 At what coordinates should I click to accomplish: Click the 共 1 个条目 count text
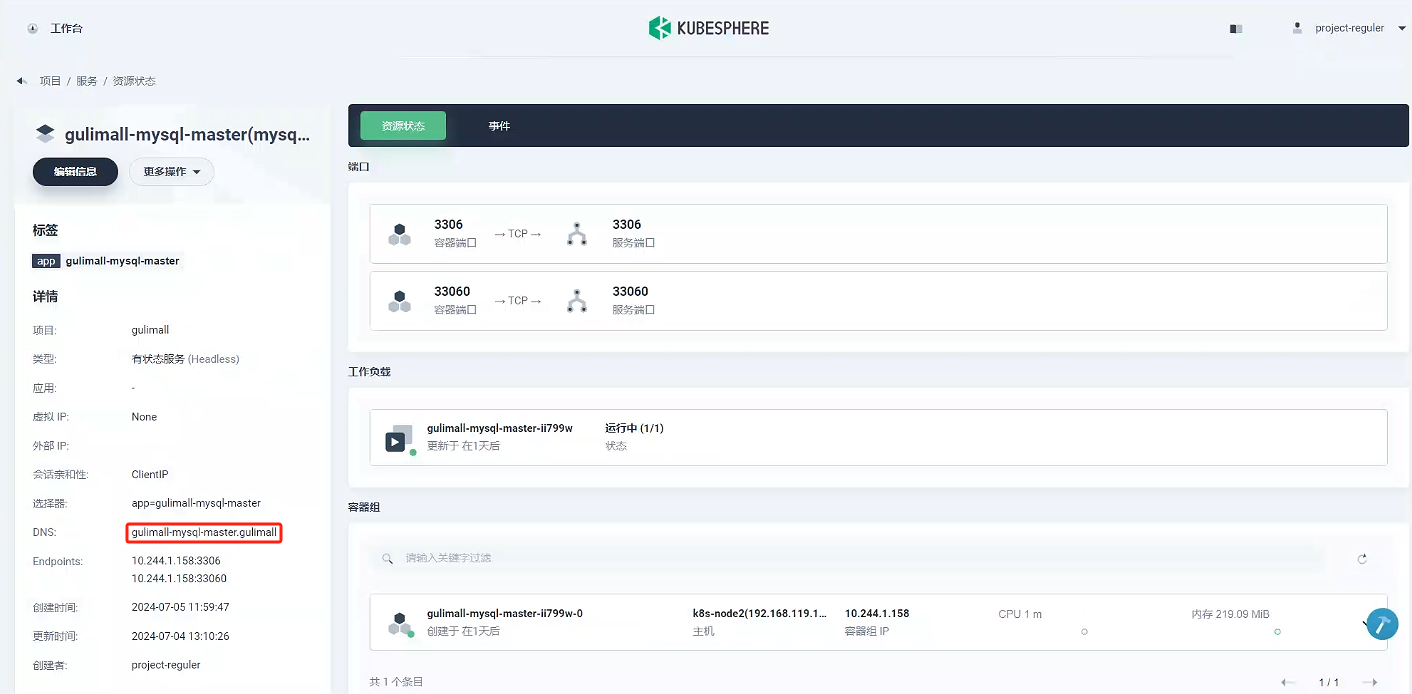pos(396,682)
